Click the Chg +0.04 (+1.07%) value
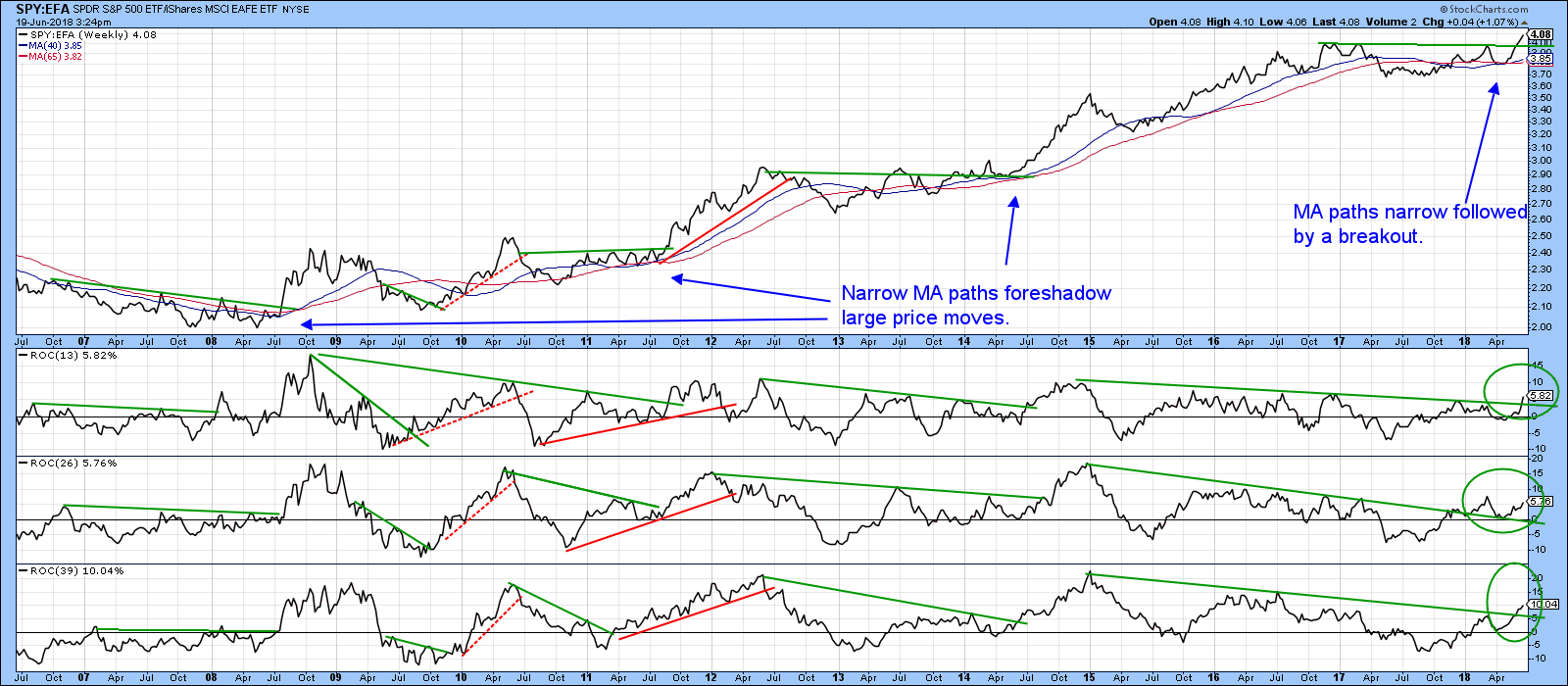 (x=1468, y=22)
